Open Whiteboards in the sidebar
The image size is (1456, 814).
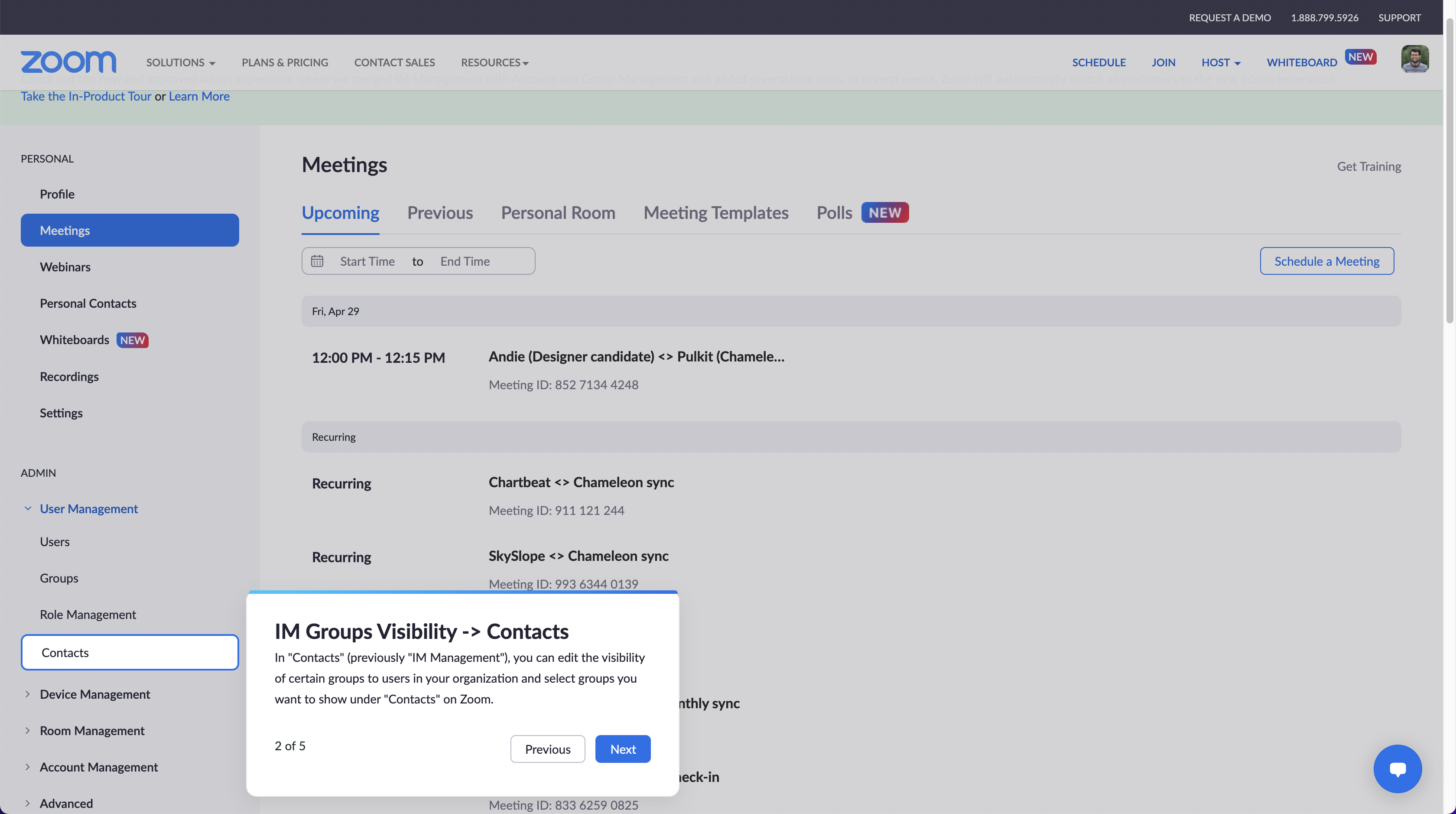(74, 340)
